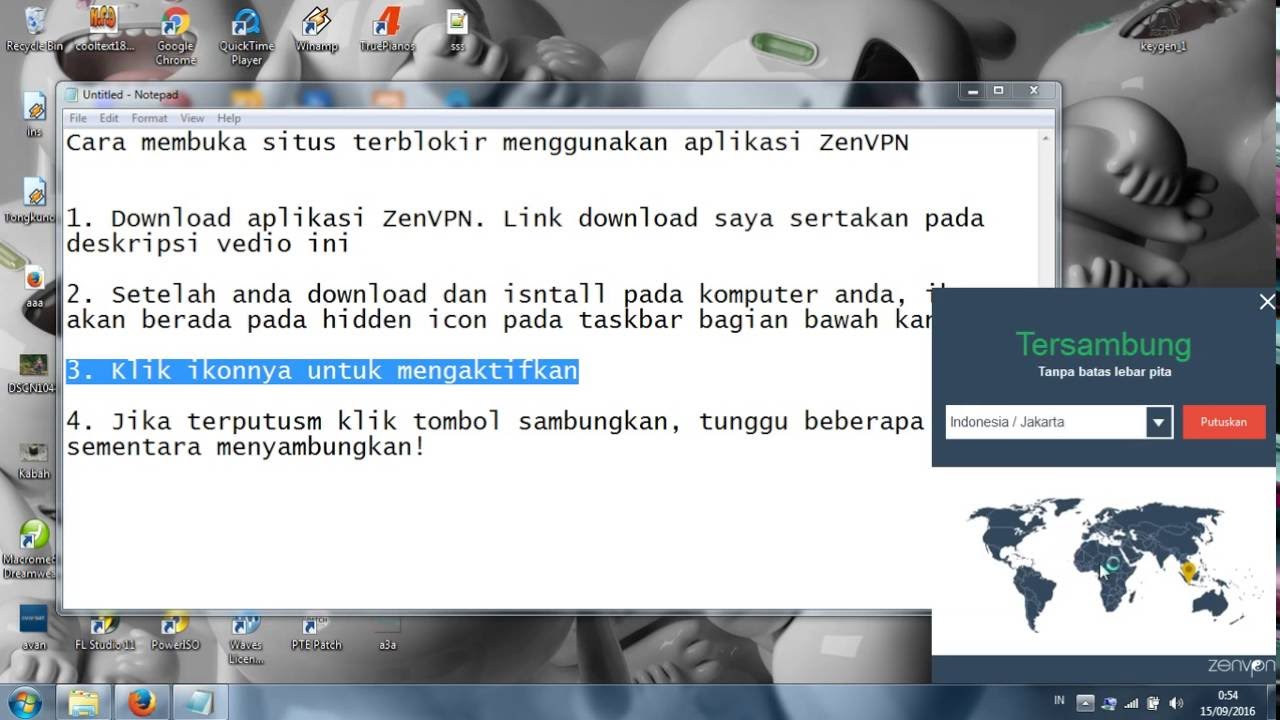1280x720 pixels.
Task: Click the highlighted line 3 text
Action: (x=322, y=371)
